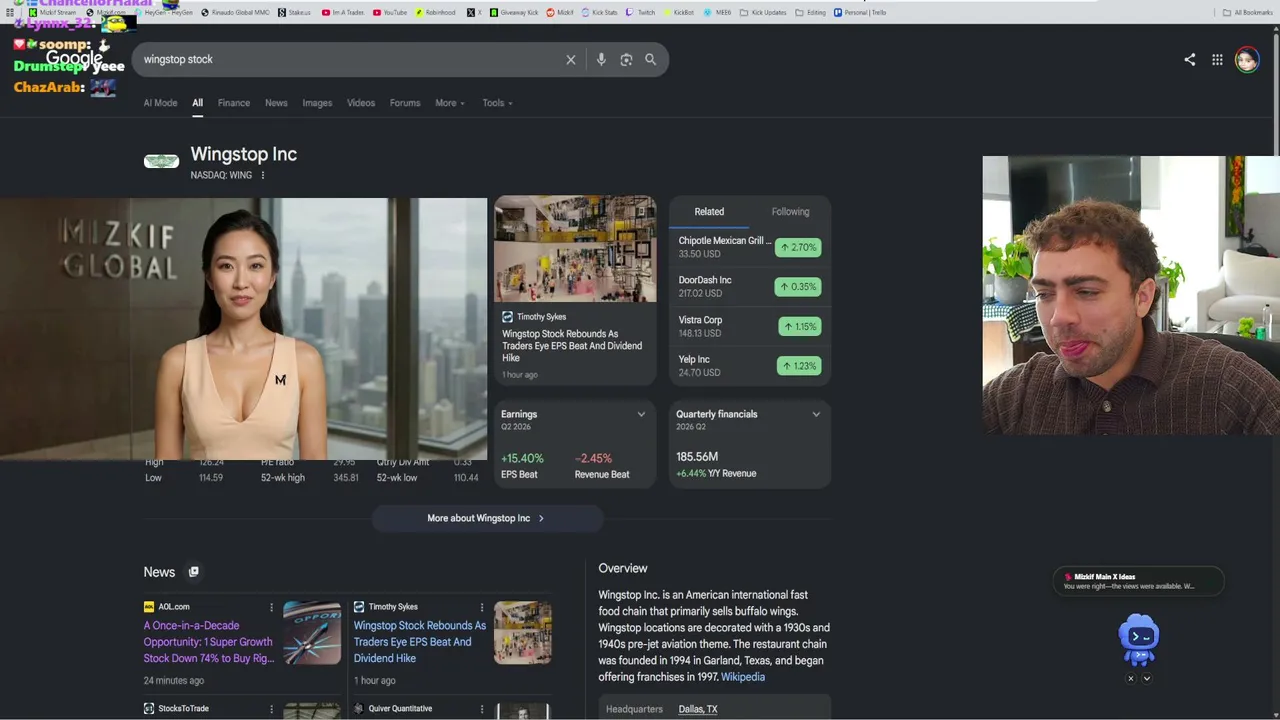Select the Images search tab
This screenshot has height=720, width=1280.
click(x=317, y=103)
